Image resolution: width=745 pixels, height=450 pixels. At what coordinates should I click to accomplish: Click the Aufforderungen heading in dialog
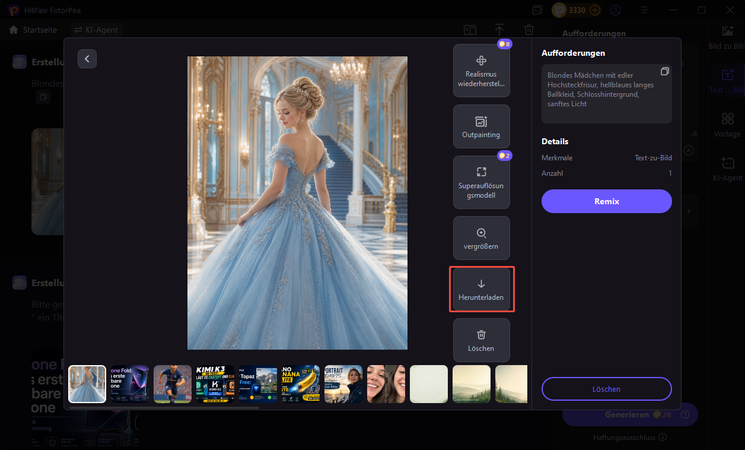click(573, 53)
